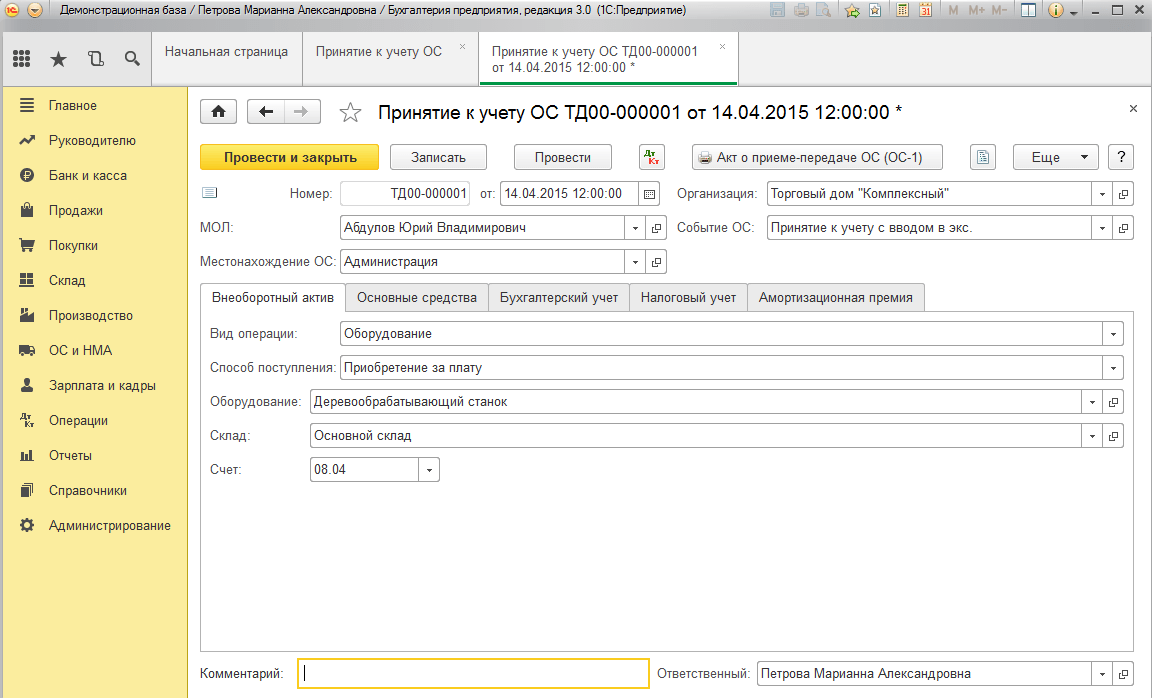The height and width of the screenshot is (698, 1152).
Task: Expand the Вид операции dropdown
Action: (1113, 334)
